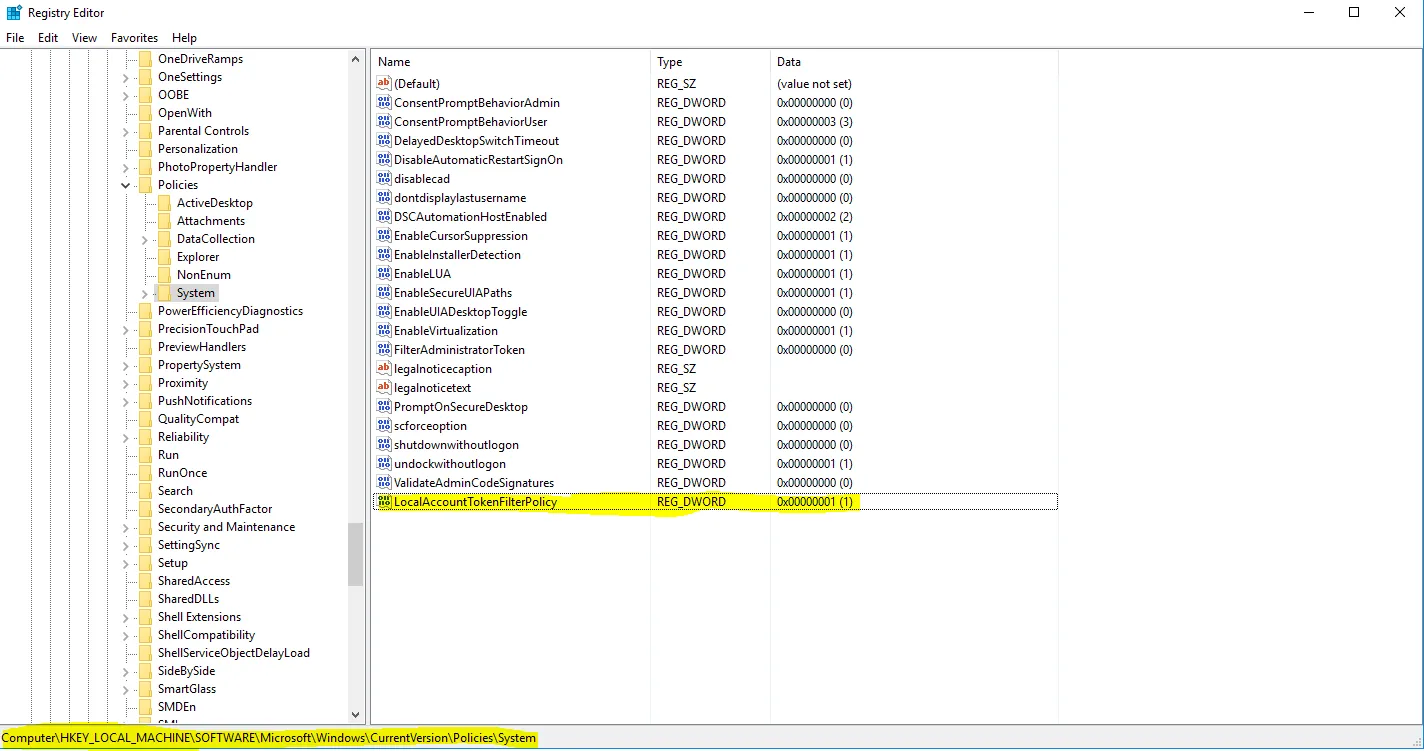Click the Registry Editor icon in the title bar
The width and height of the screenshot is (1424, 751).
14,13
